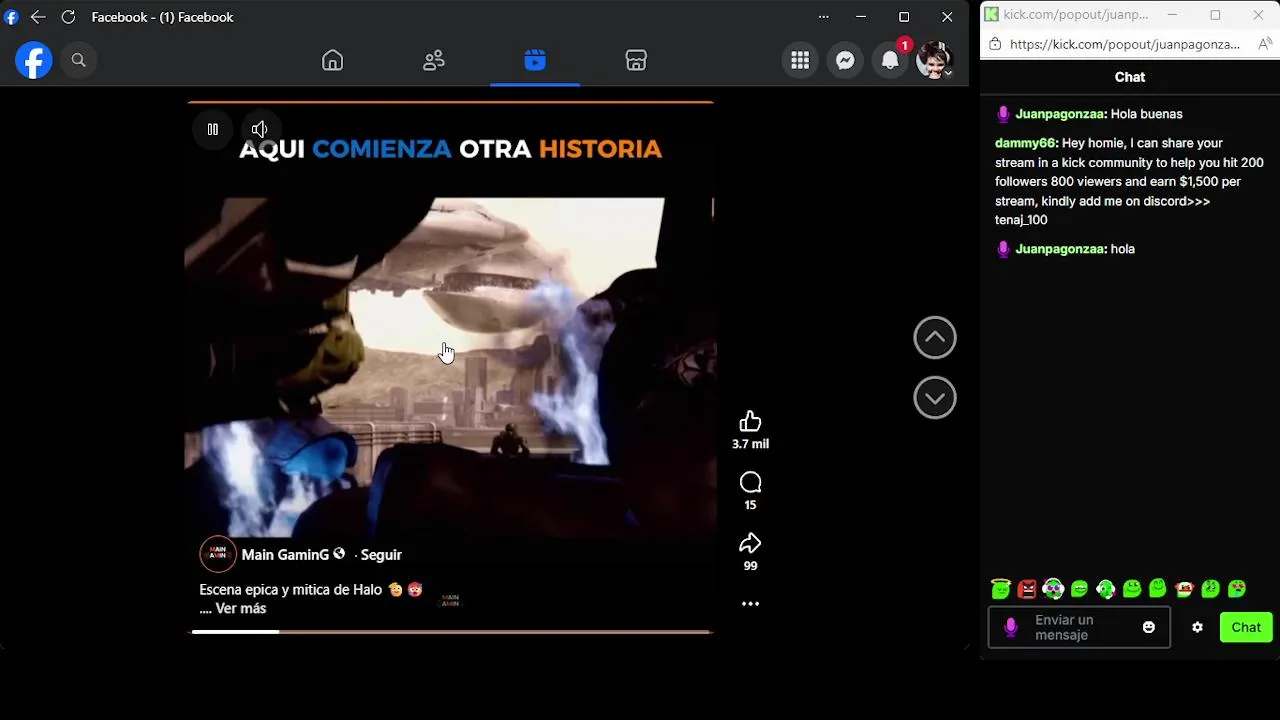This screenshot has width=1280, height=720.
Task: Select the Video reels tab
Action: (x=535, y=60)
